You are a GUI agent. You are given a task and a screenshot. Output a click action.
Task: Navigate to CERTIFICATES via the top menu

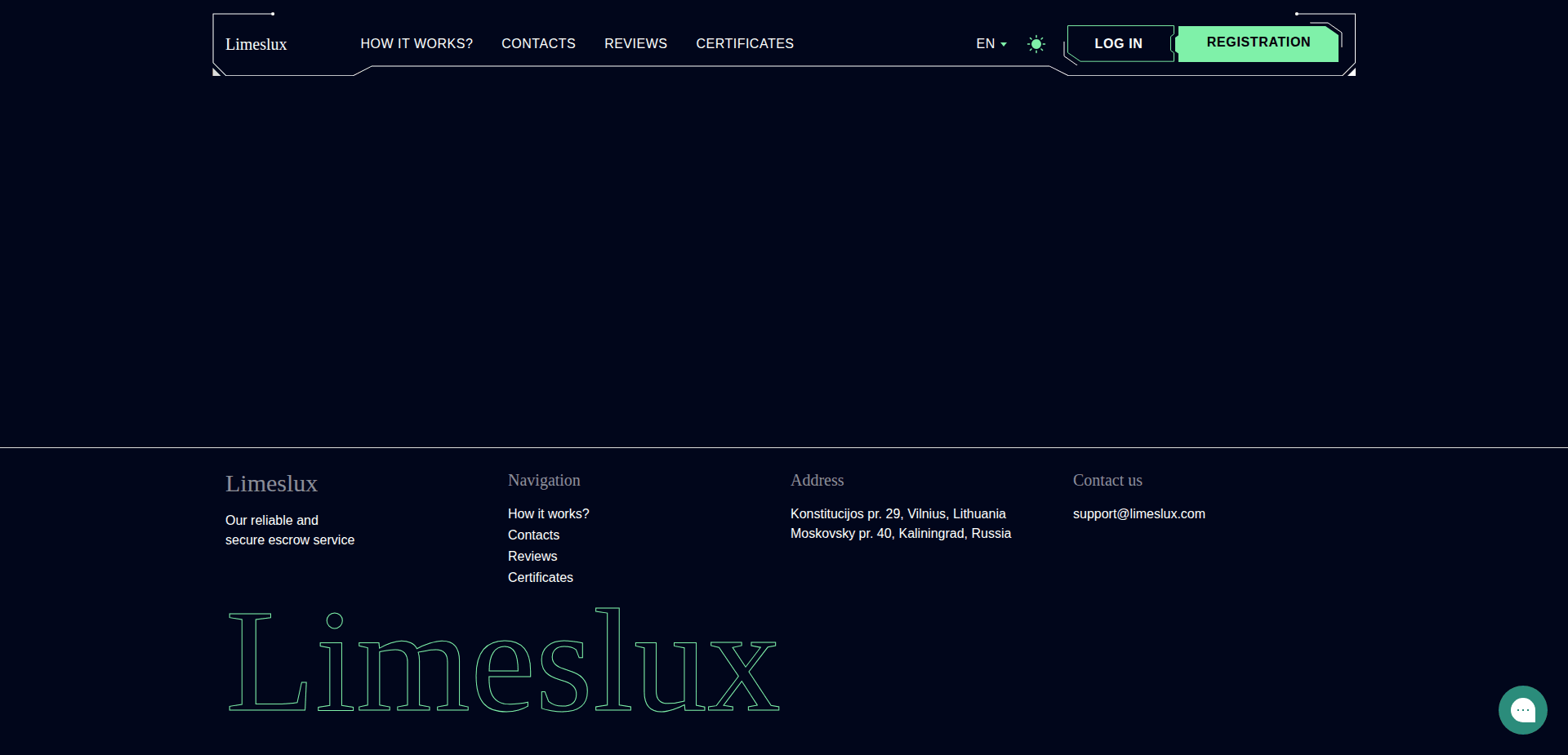point(745,43)
